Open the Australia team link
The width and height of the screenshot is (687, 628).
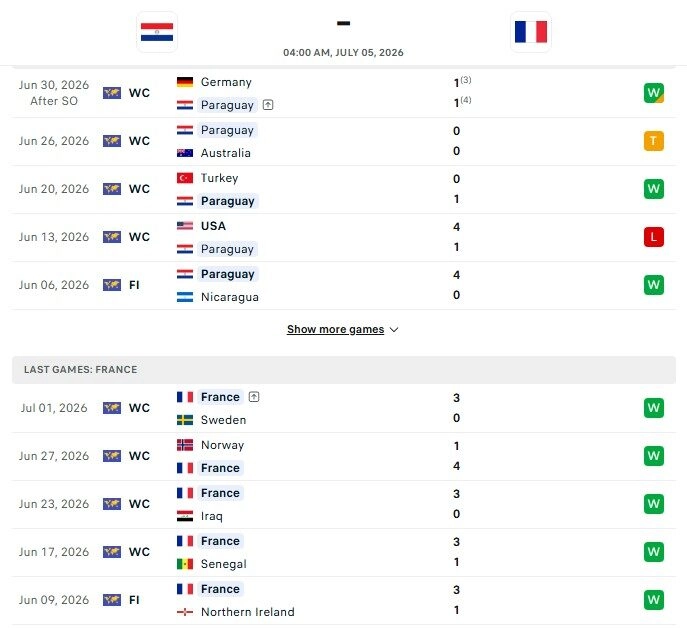point(226,153)
